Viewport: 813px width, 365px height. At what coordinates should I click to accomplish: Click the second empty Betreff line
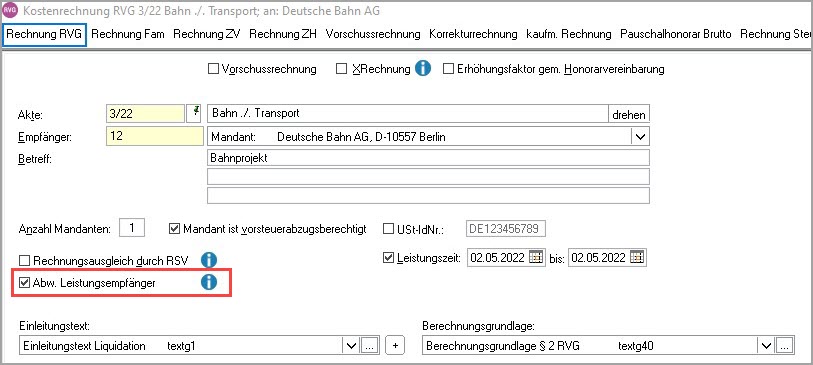click(428, 176)
